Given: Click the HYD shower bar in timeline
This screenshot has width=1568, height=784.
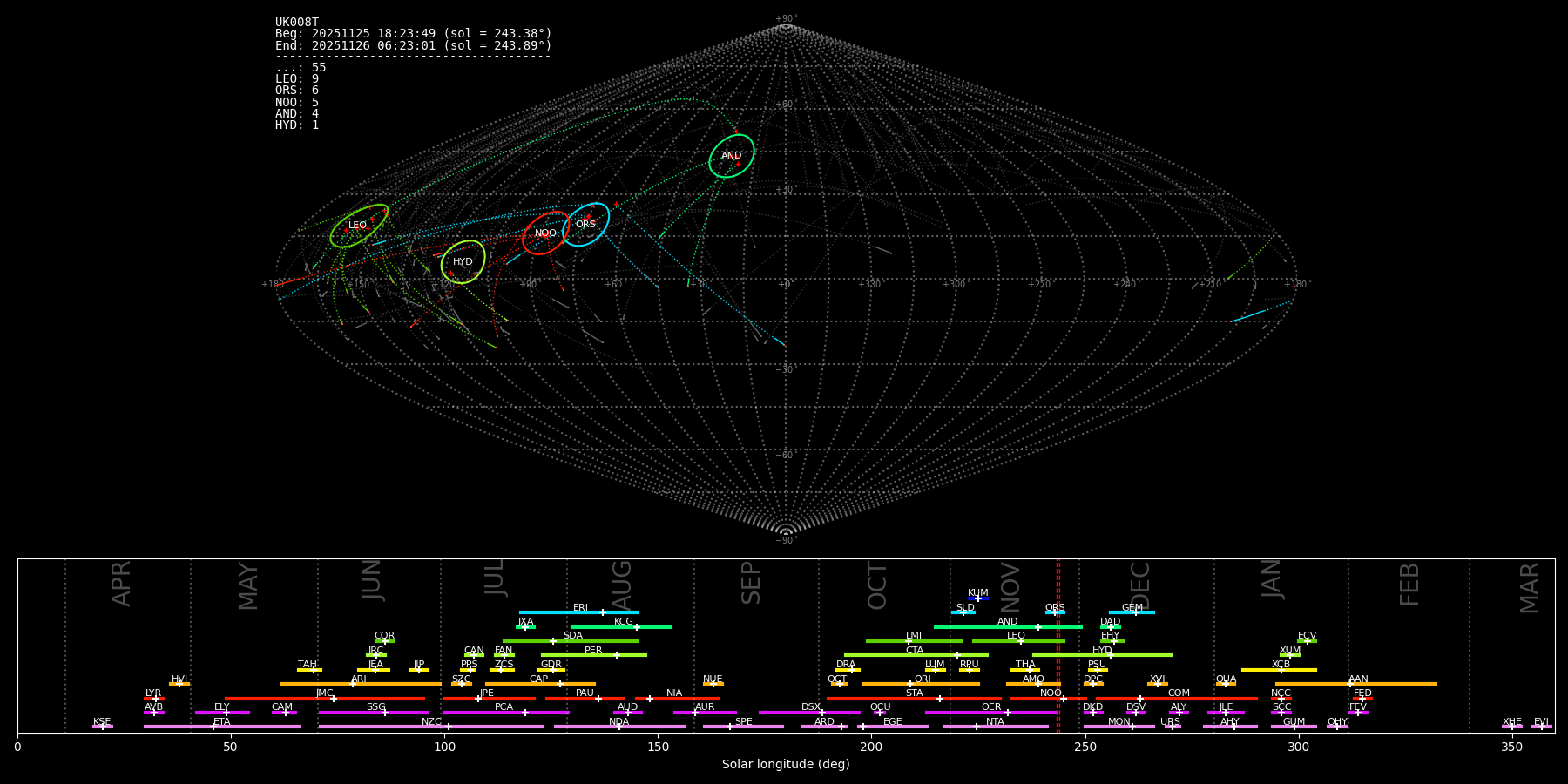Looking at the screenshot, I should pyautogui.click(x=1102, y=655).
